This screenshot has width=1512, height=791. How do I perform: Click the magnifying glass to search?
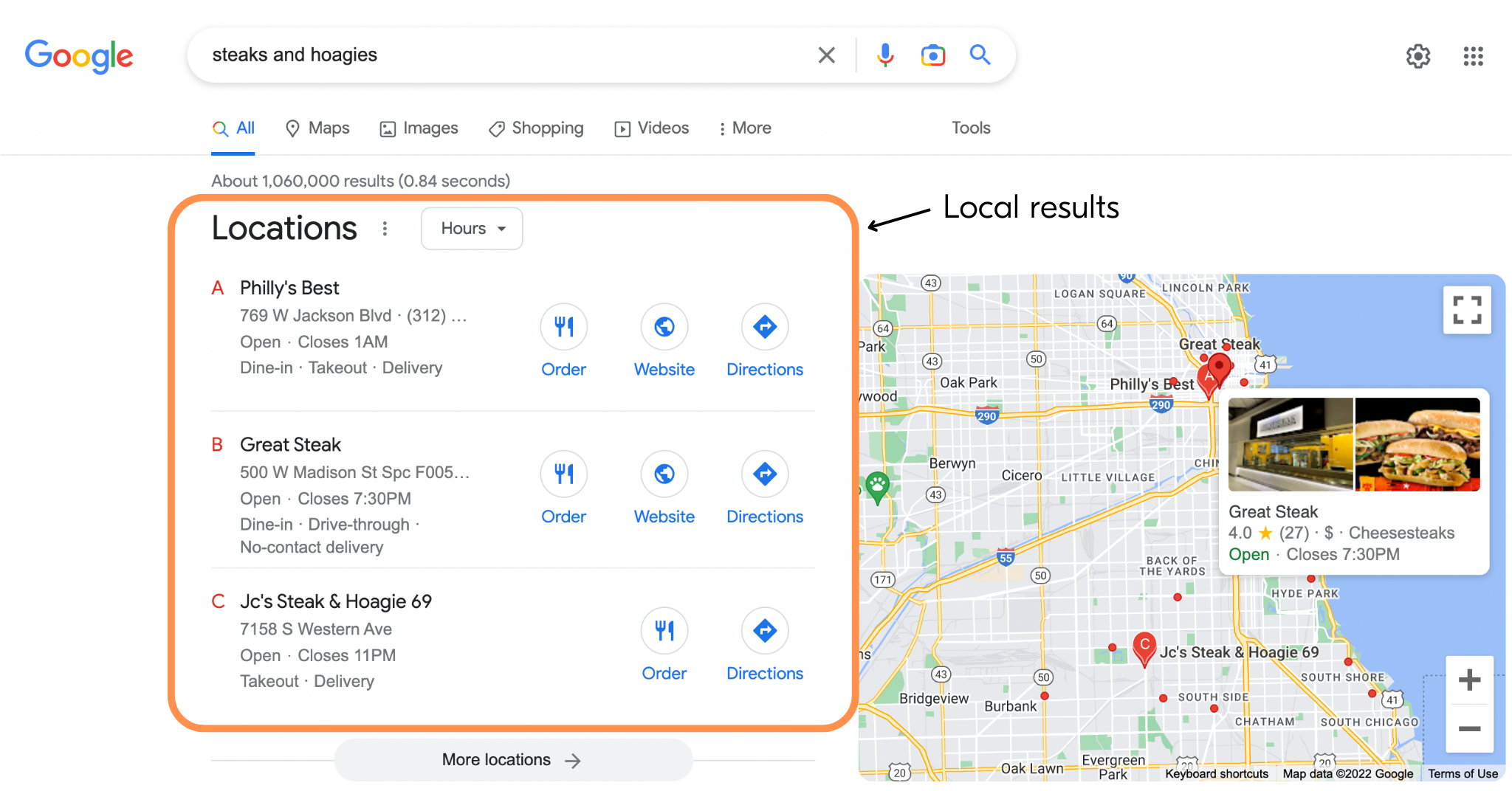(980, 55)
